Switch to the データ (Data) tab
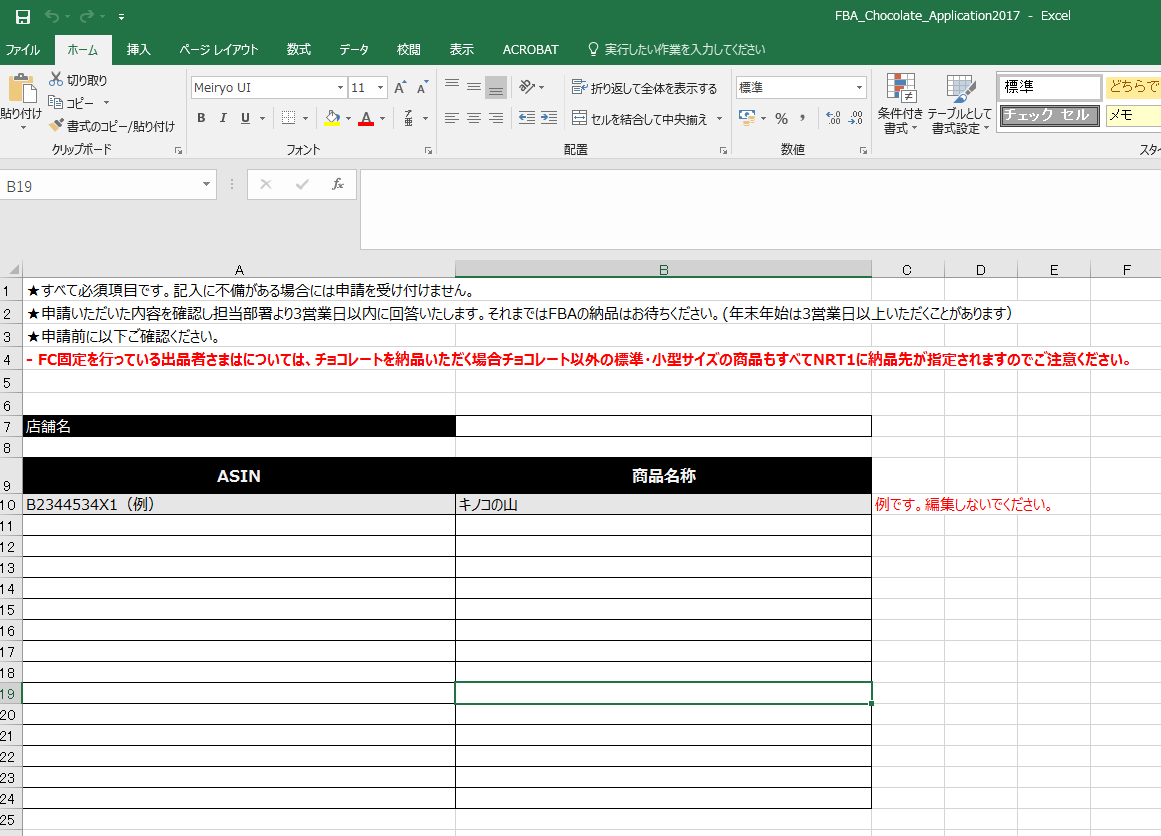This screenshot has width=1161, height=836. pos(353,49)
